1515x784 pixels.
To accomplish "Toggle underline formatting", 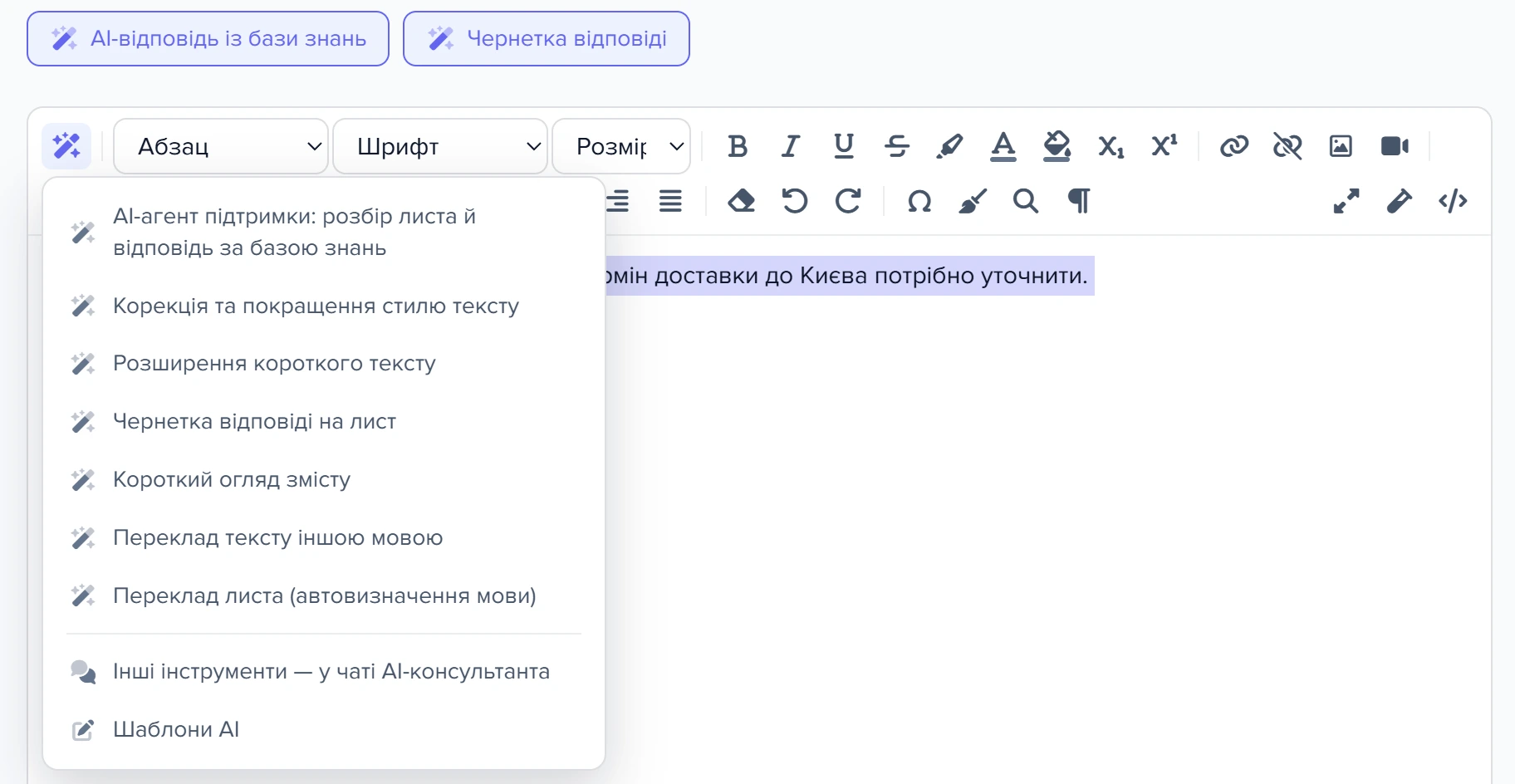I will 844,146.
